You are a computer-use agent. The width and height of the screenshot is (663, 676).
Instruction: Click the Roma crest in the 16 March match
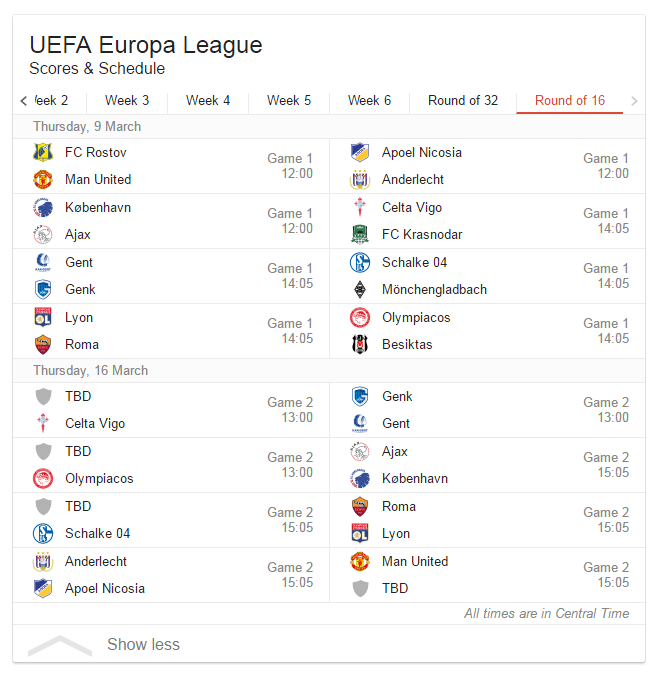[360, 507]
